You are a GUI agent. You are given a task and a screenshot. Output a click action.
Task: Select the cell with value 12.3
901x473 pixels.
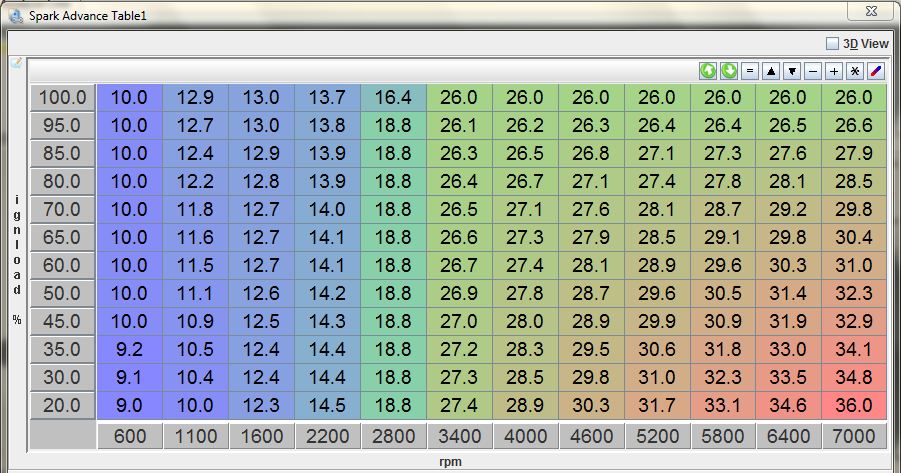(x=261, y=405)
